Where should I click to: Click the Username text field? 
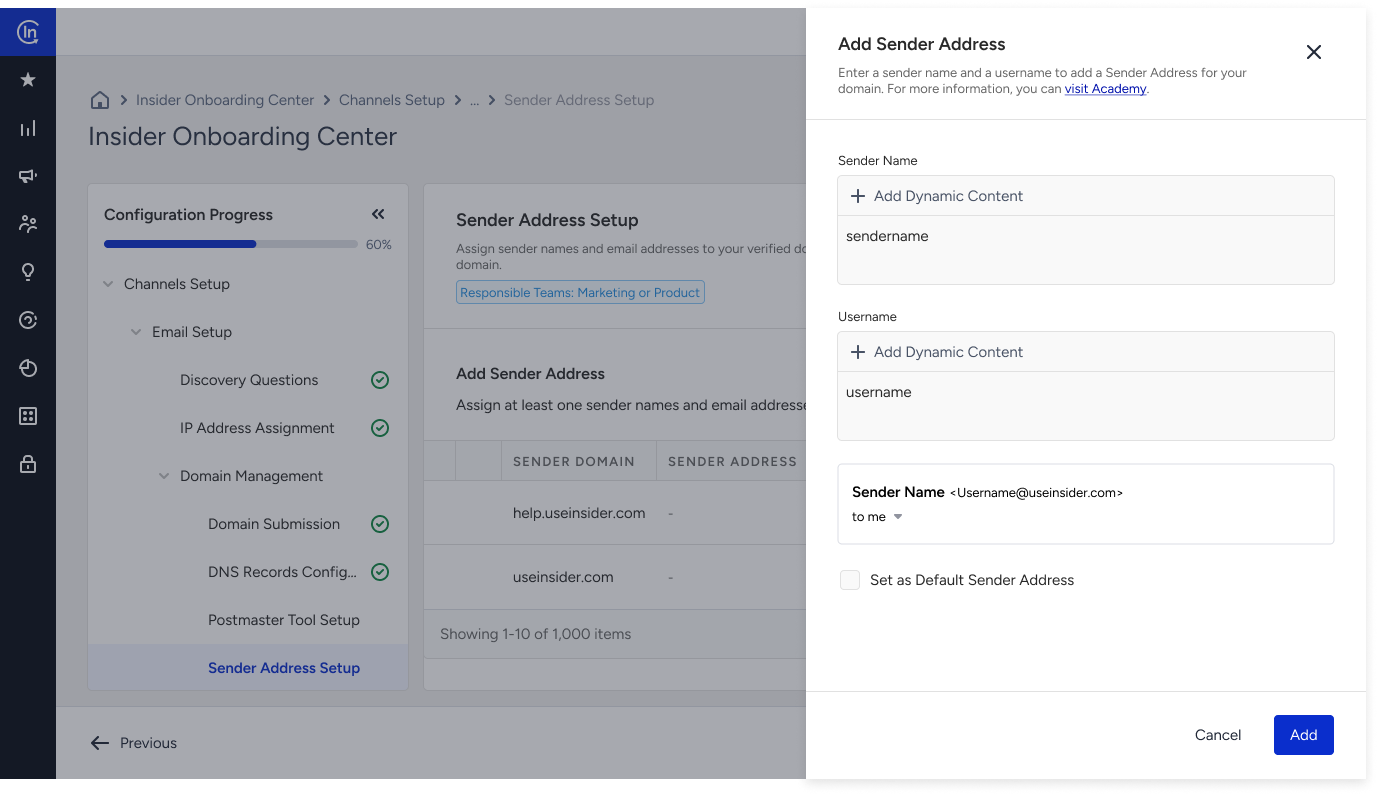click(1086, 405)
